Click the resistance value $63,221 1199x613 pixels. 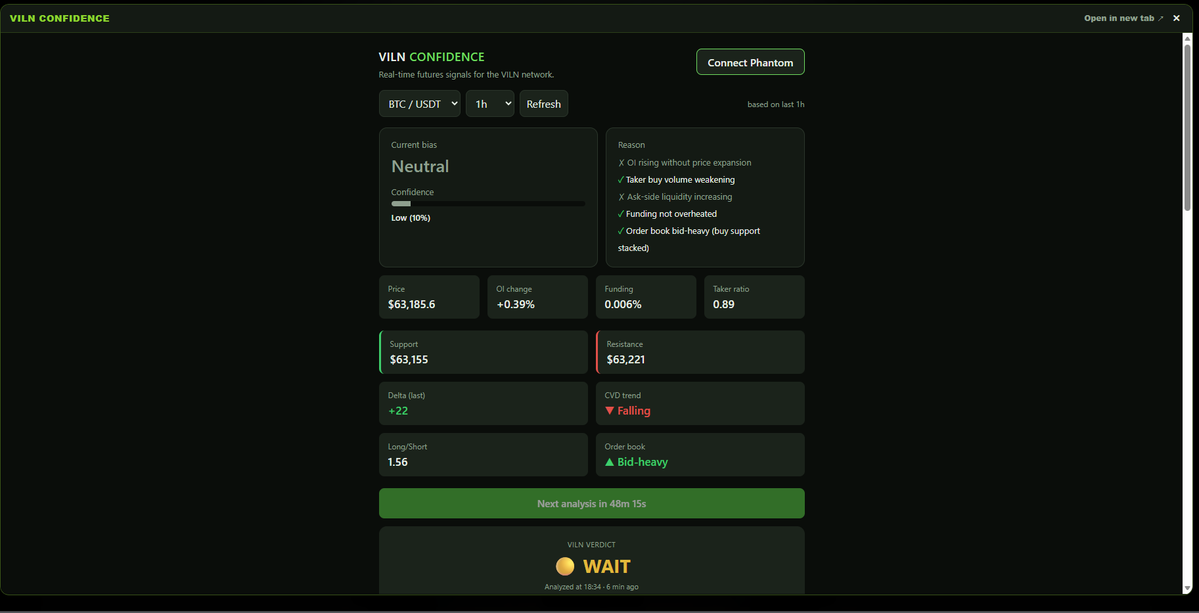(x=626, y=359)
